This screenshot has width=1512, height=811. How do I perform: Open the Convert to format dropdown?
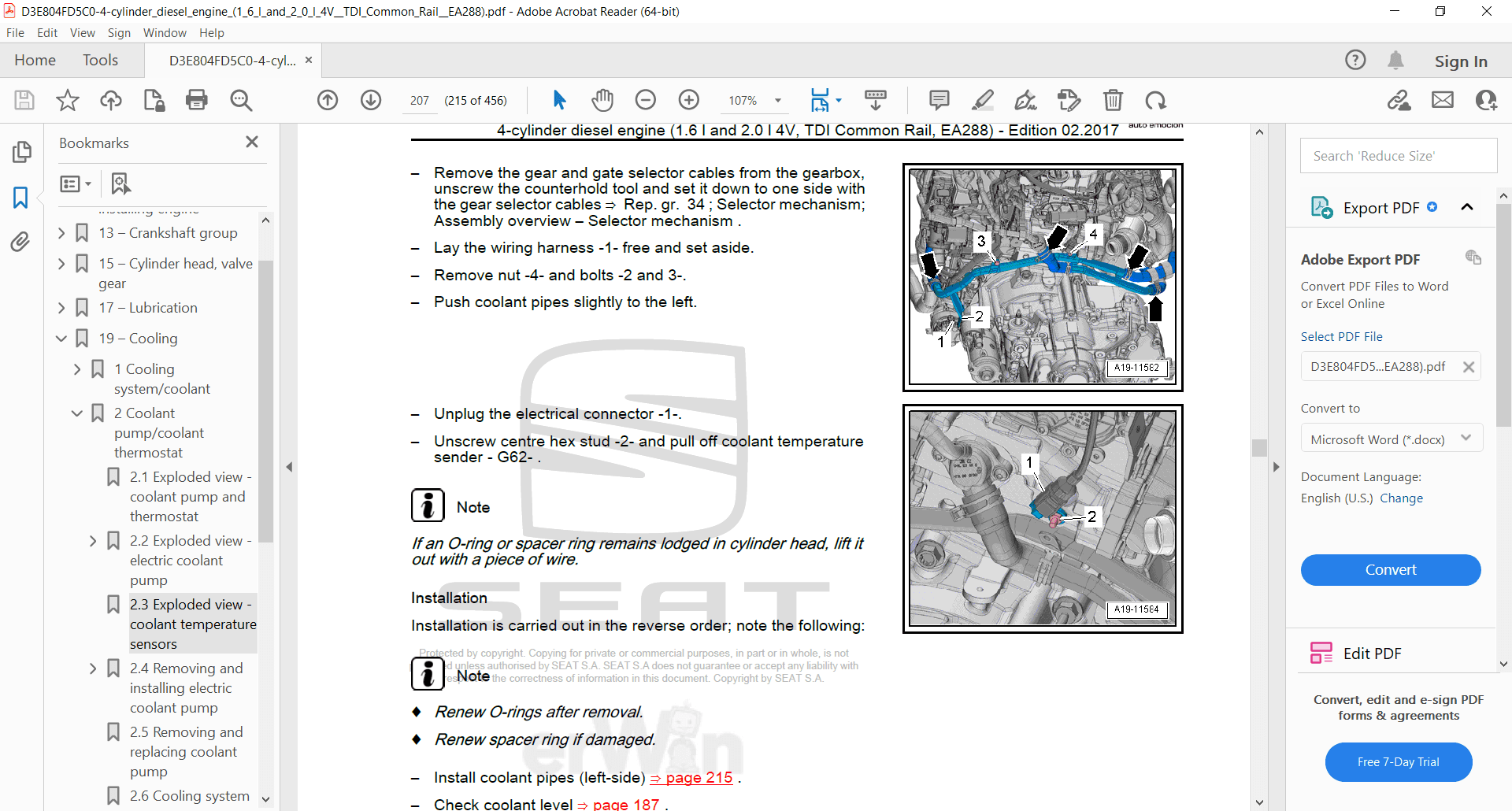[1391, 439]
